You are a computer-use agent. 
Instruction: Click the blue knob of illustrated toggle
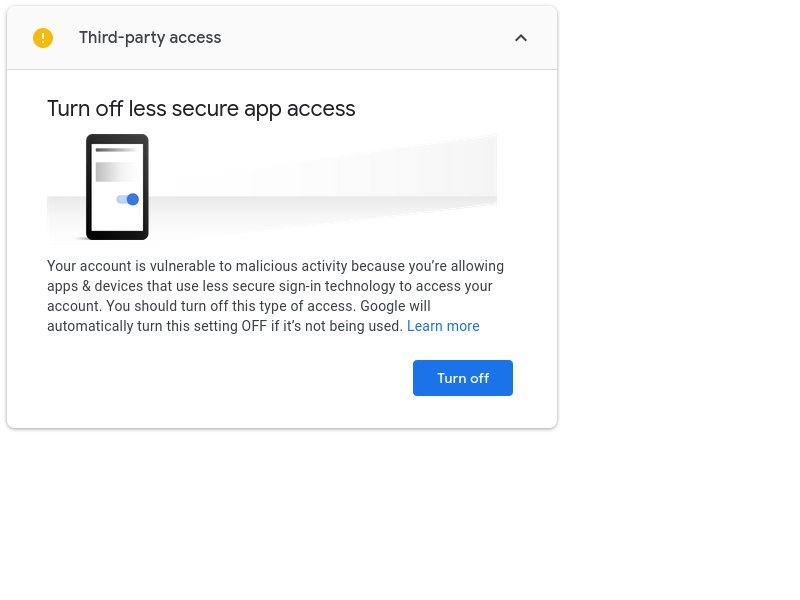(x=133, y=199)
